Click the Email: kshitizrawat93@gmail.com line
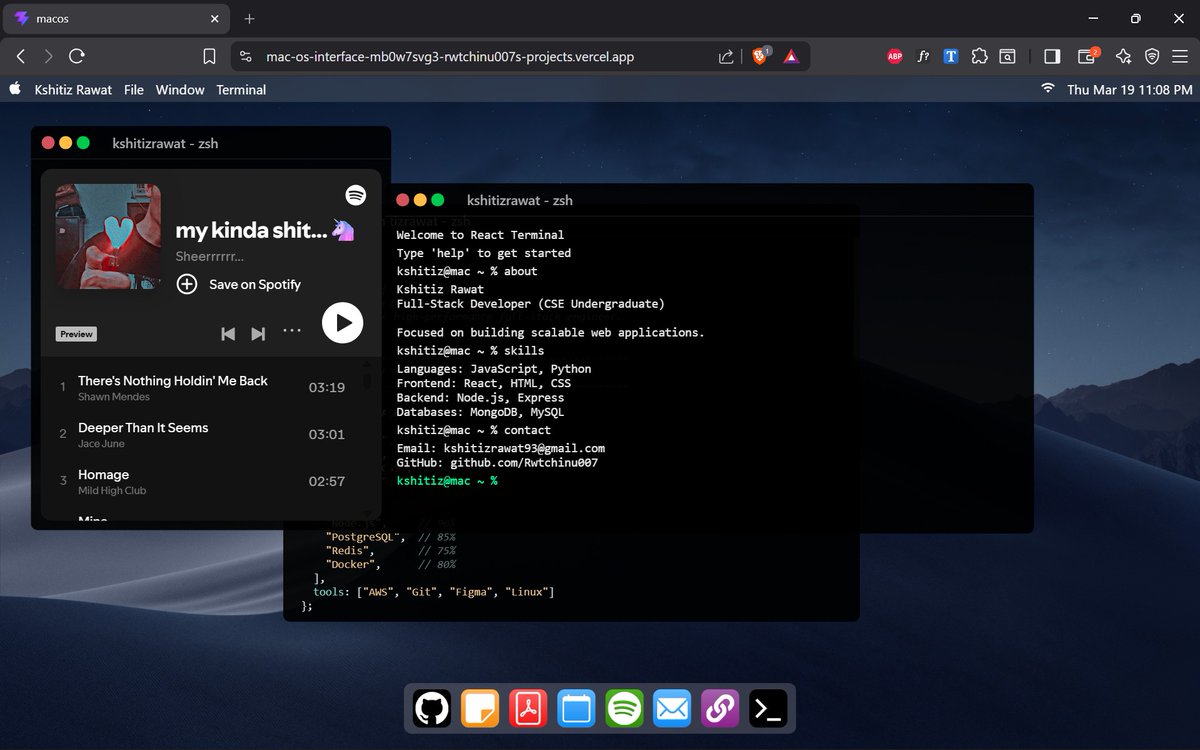The height and width of the screenshot is (750, 1200). point(500,448)
